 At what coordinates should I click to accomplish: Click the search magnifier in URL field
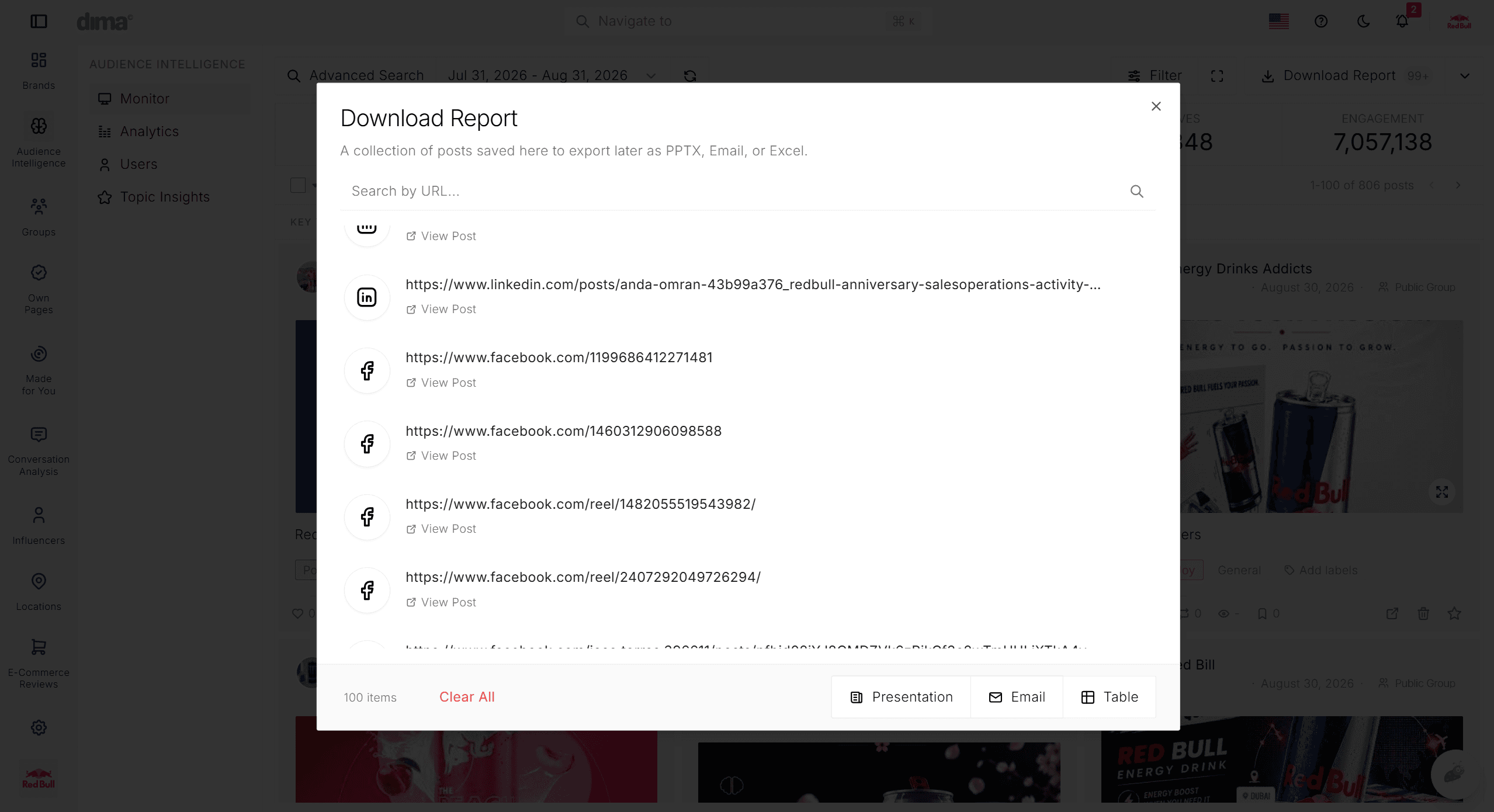coord(1136,191)
